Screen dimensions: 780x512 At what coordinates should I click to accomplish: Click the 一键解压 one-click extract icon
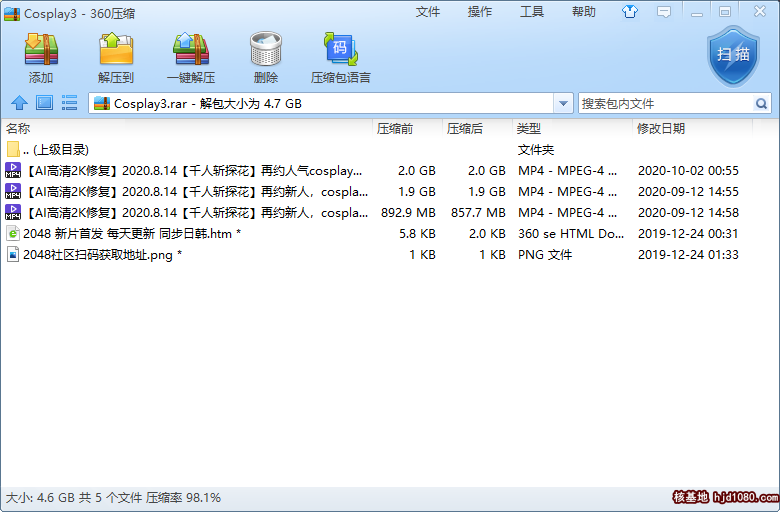(x=191, y=49)
